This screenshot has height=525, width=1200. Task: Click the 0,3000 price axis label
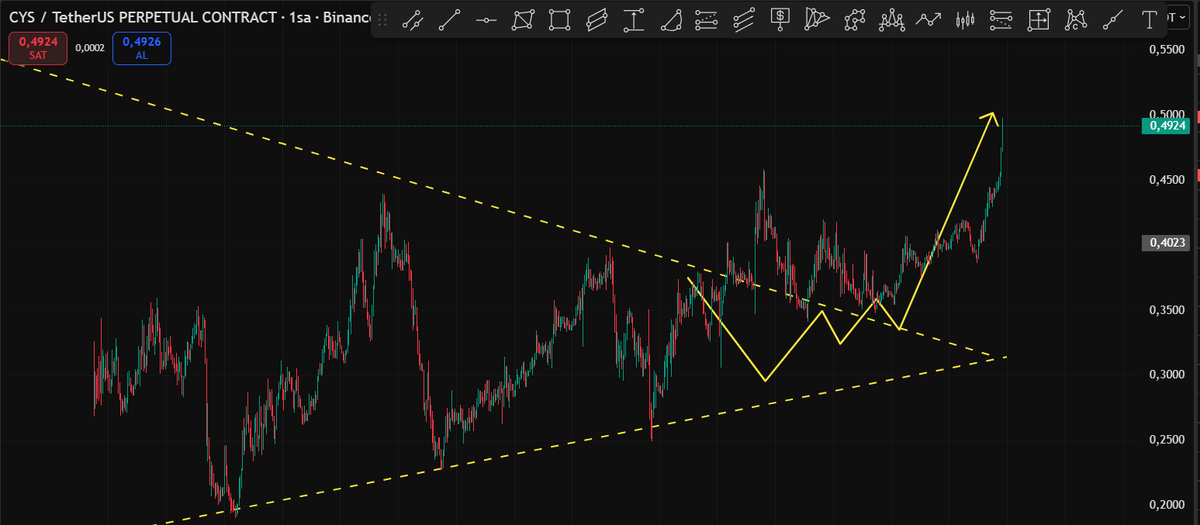1167,374
